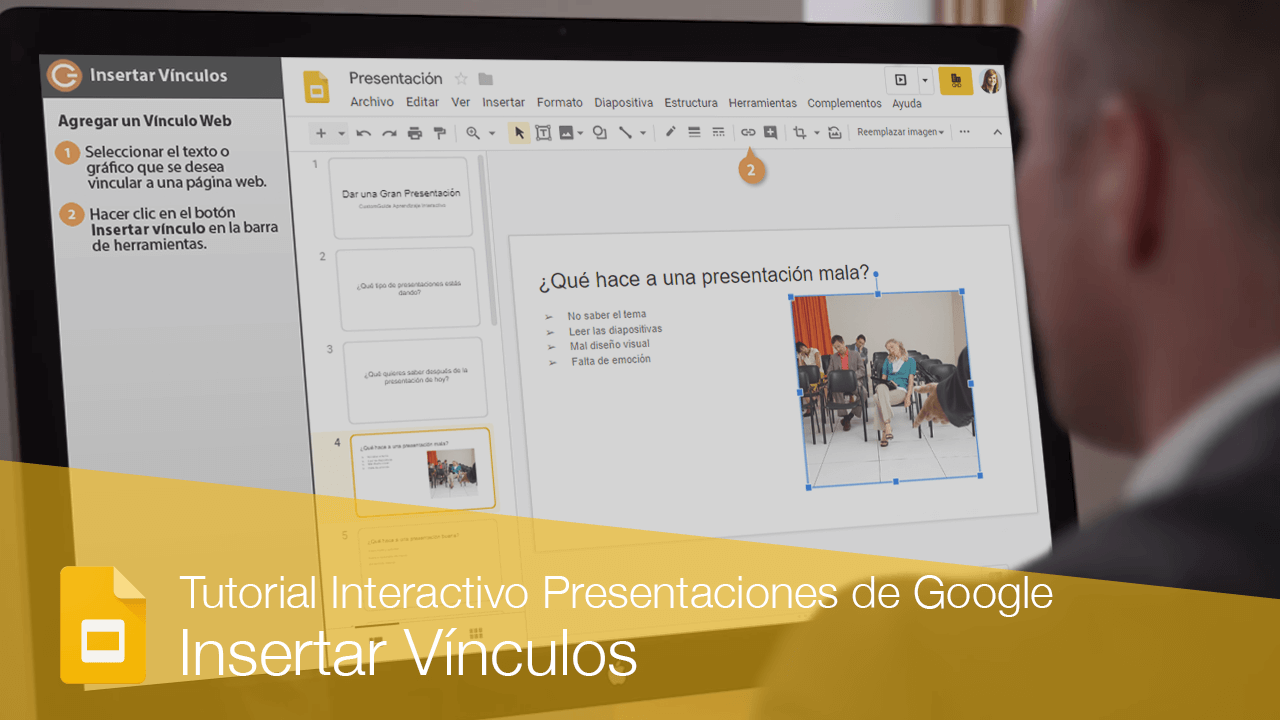The width and height of the screenshot is (1280, 720).
Task: Click the slide title ¿Qué hace a una presentación mala?
Action: click(704, 277)
